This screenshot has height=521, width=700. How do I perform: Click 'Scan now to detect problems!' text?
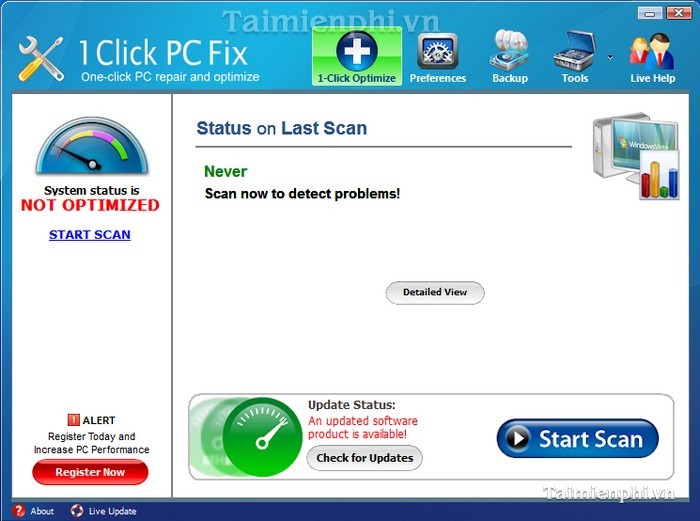(302, 194)
